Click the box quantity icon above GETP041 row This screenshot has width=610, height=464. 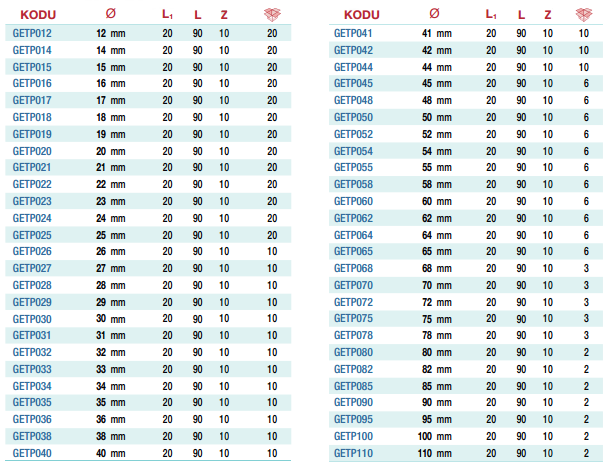(x=584, y=14)
